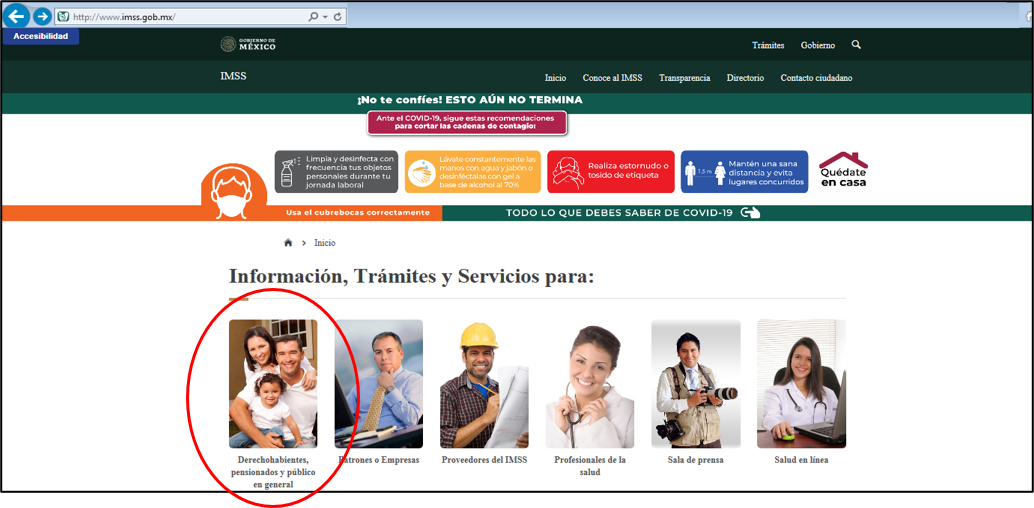The width and height of the screenshot is (1034, 508).
Task: Open the family photo for Derechohabientes
Action: [x=273, y=384]
